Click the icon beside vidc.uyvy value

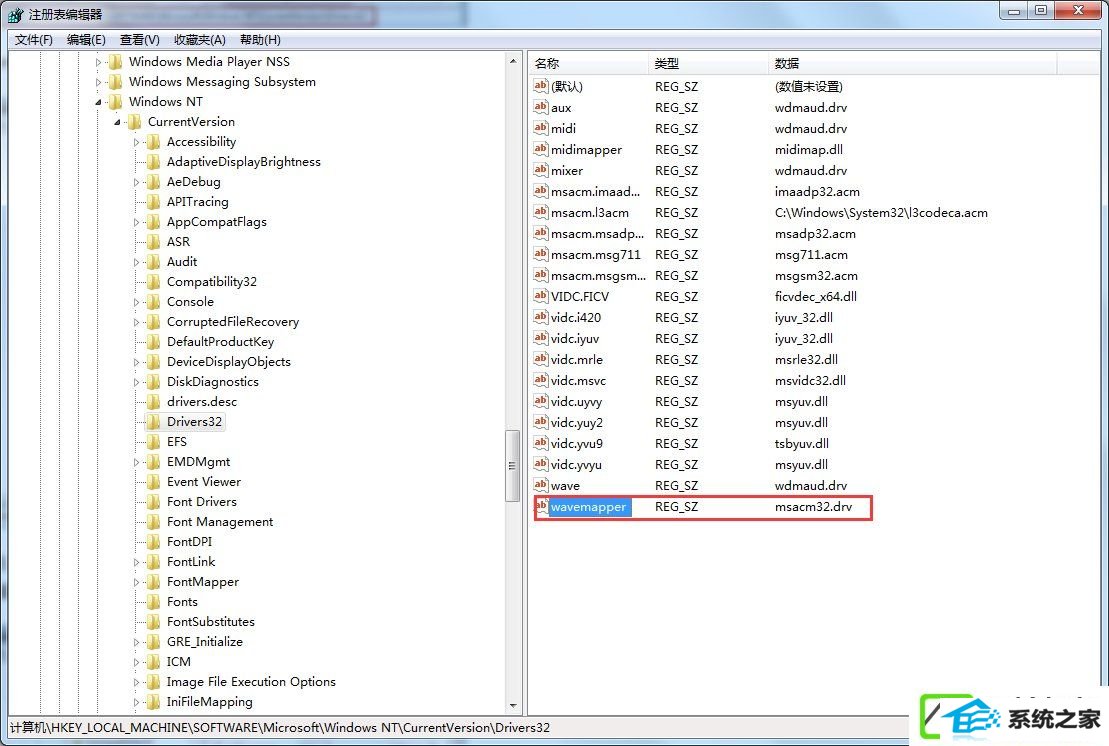(540, 401)
